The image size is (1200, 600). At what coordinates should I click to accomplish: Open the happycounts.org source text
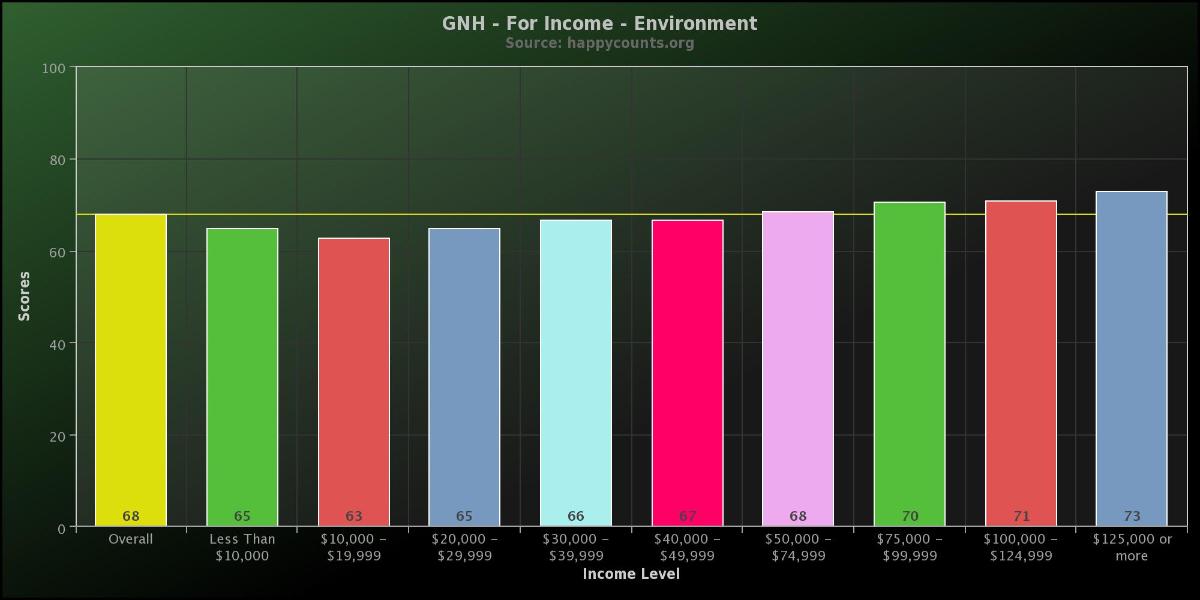point(600,43)
